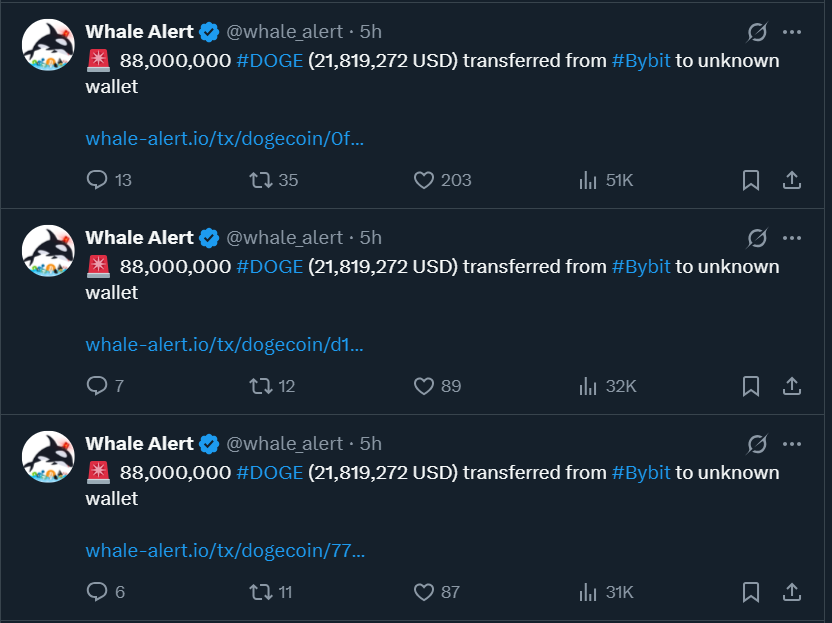Screen dimensions: 832x623
Task: Repost the first DOGE transfer tweet
Action: coord(261,180)
